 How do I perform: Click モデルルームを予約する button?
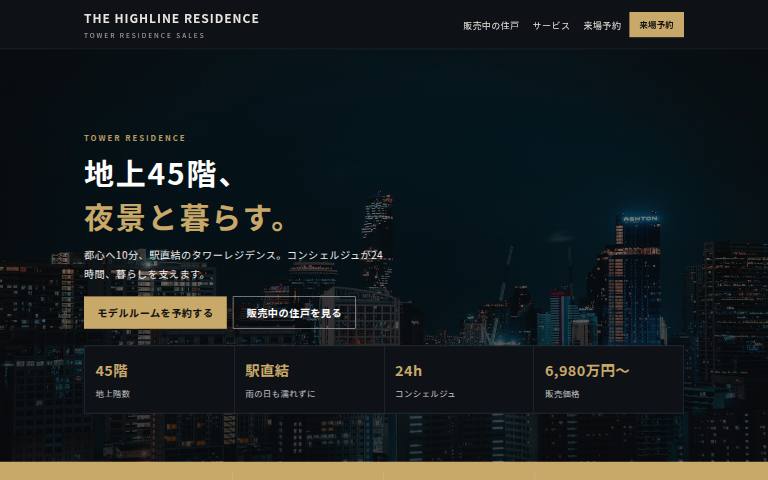(x=155, y=312)
